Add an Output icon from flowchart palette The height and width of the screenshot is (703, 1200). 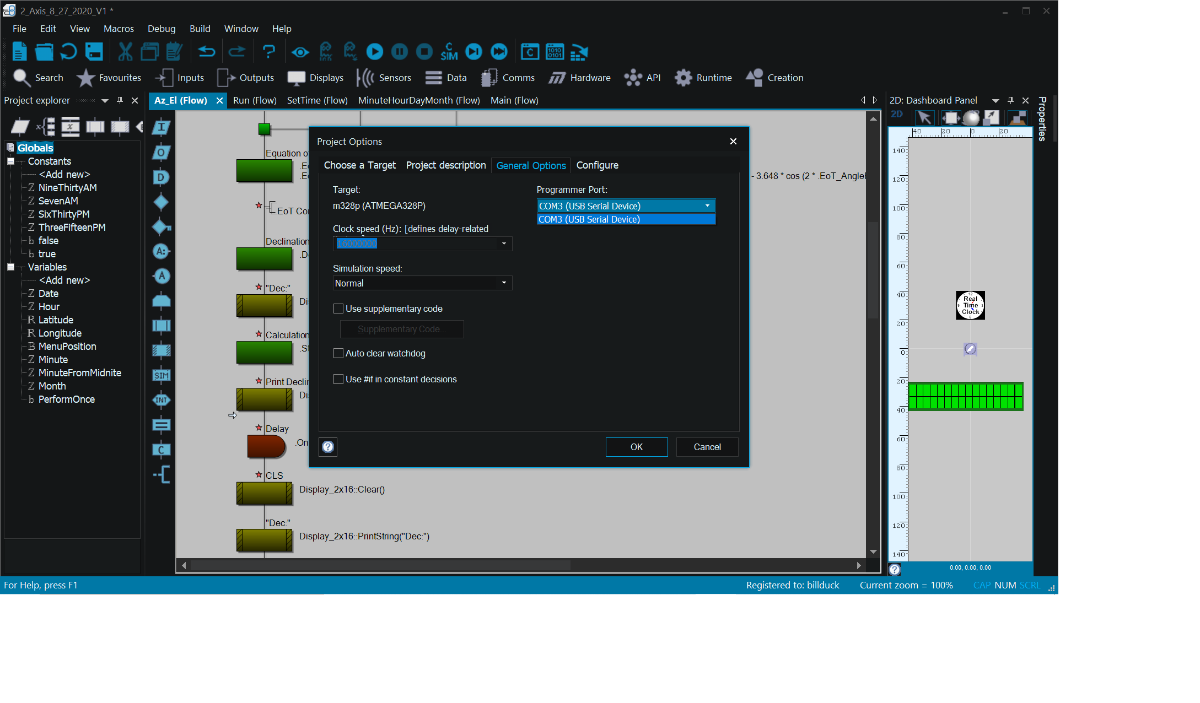tap(161, 152)
